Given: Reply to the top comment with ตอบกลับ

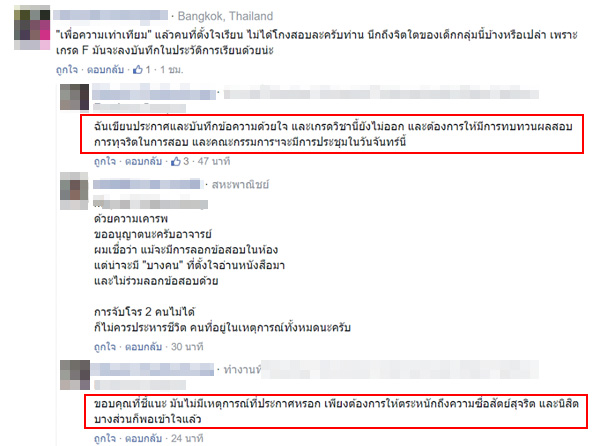Looking at the screenshot, I should point(105,70).
